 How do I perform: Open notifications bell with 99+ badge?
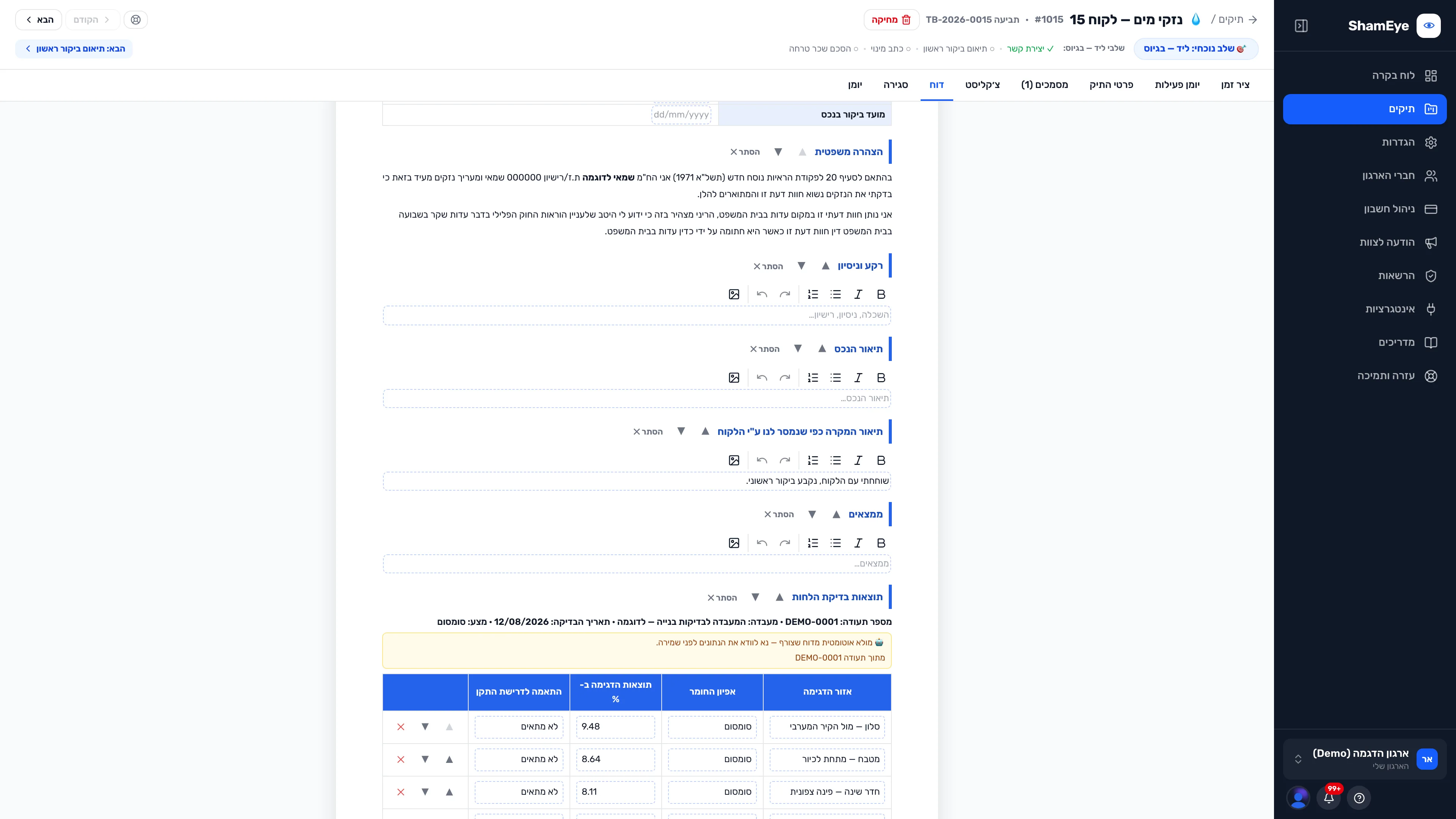(x=1329, y=798)
